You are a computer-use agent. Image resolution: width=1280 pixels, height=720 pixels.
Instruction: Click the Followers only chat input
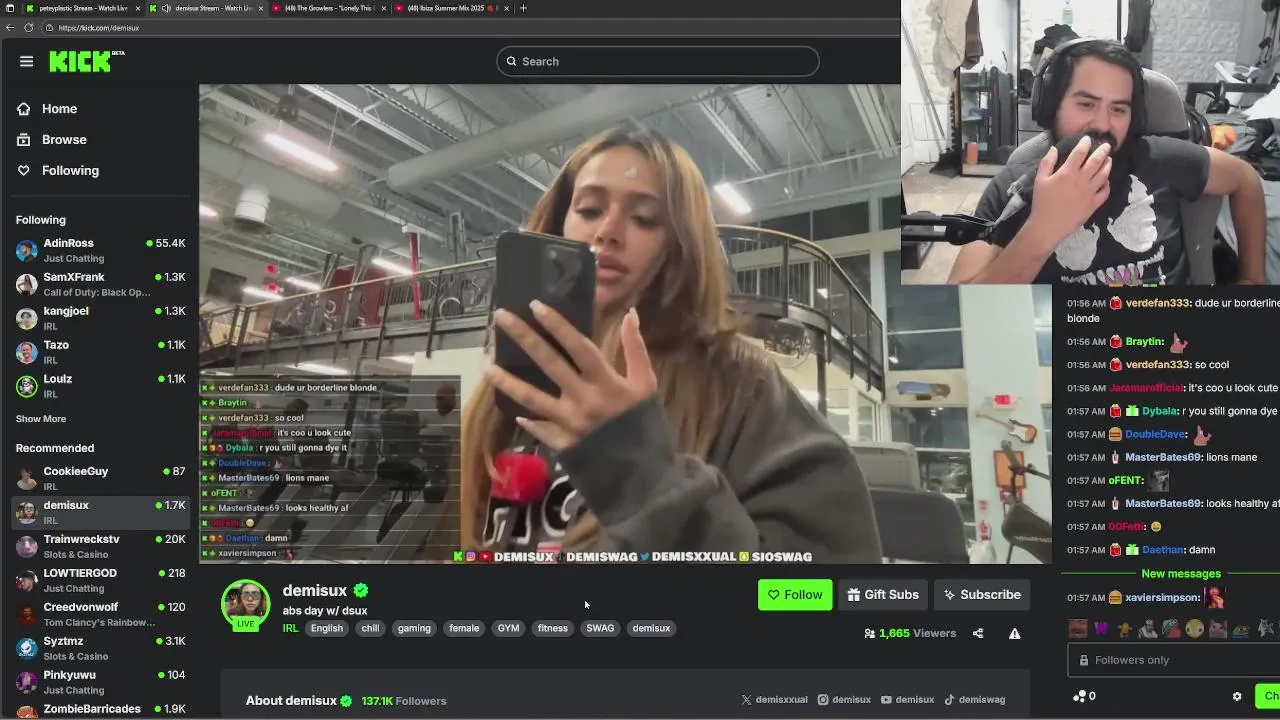tap(1173, 660)
